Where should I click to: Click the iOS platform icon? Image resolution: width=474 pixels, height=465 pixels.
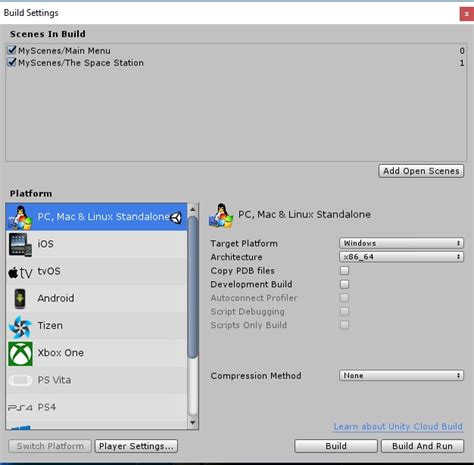tap(20, 245)
